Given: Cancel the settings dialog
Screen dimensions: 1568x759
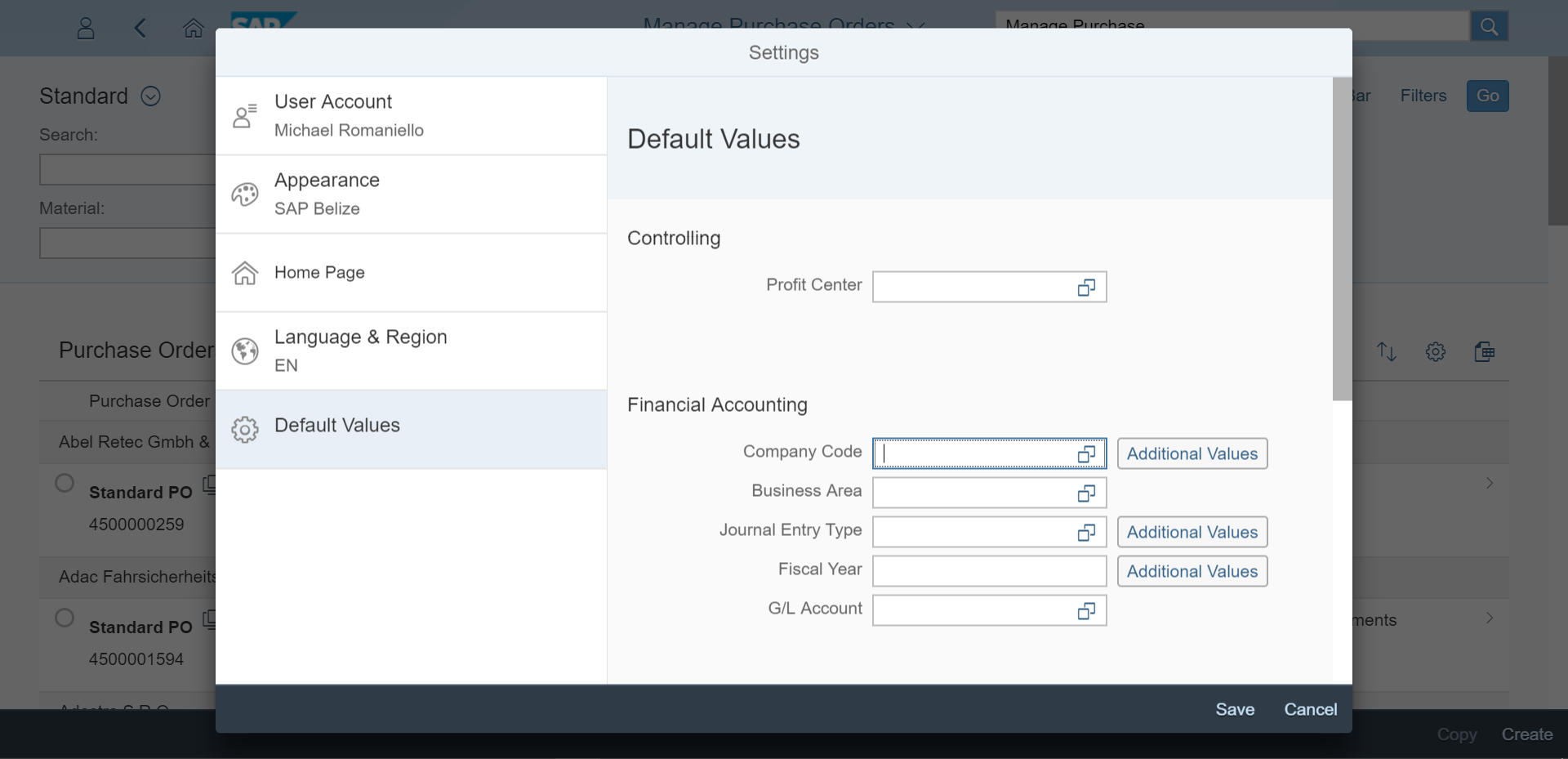Looking at the screenshot, I should [x=1311, y=709].
